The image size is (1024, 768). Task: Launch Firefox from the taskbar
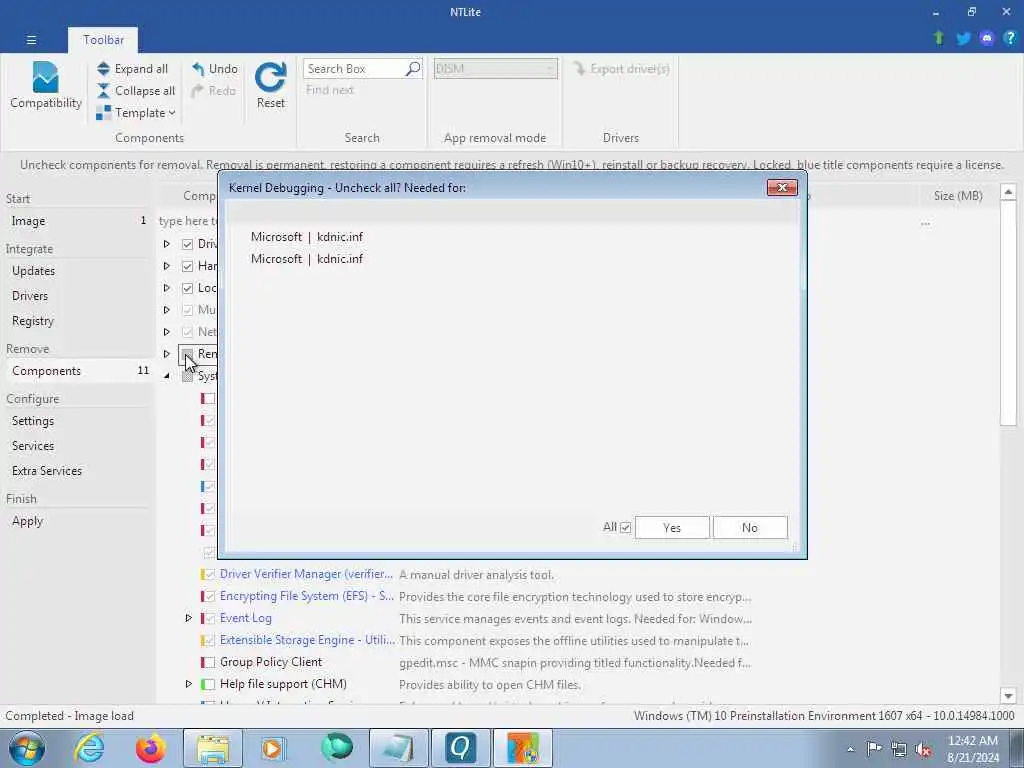coord(150,748)
